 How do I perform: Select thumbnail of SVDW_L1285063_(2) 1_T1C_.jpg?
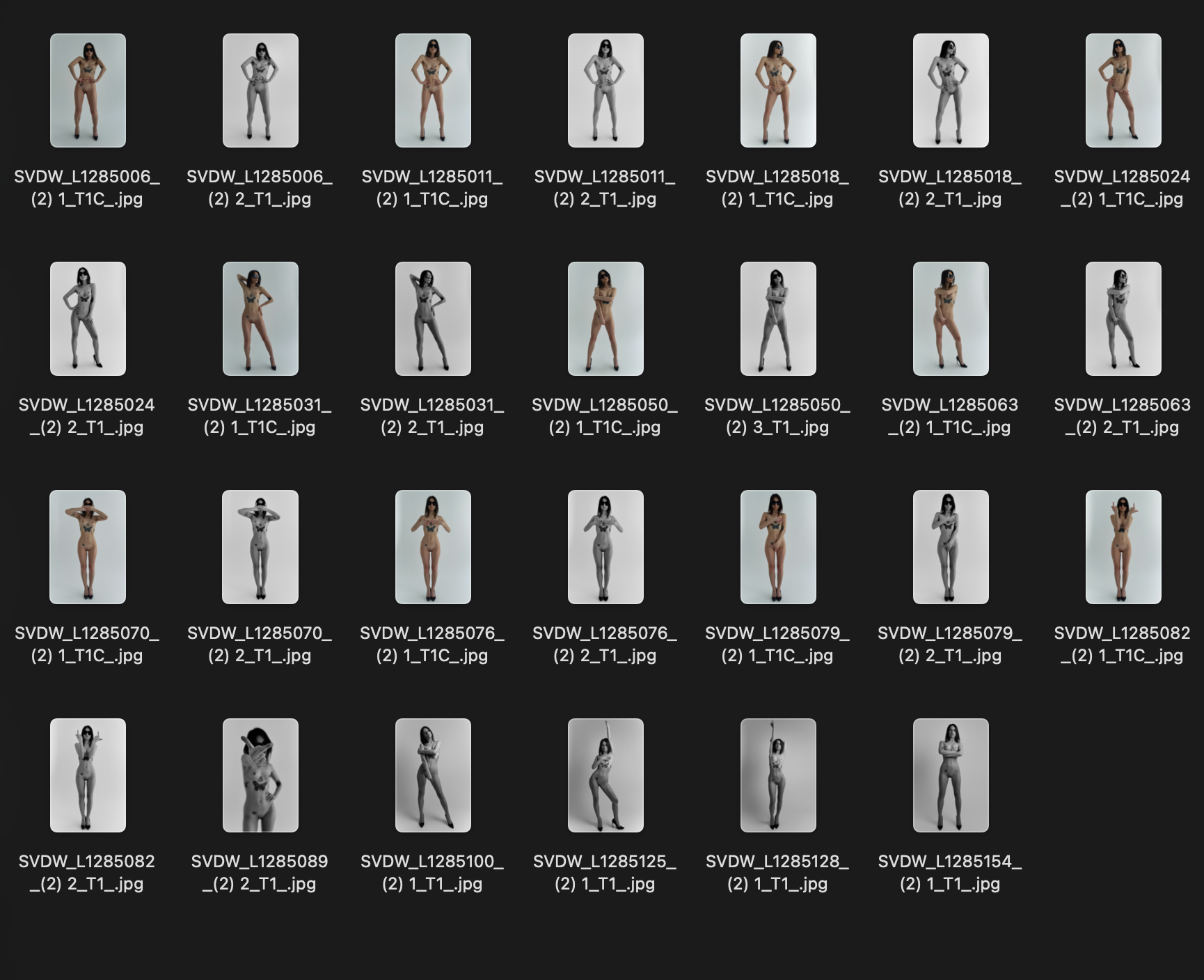pos(951,319)
